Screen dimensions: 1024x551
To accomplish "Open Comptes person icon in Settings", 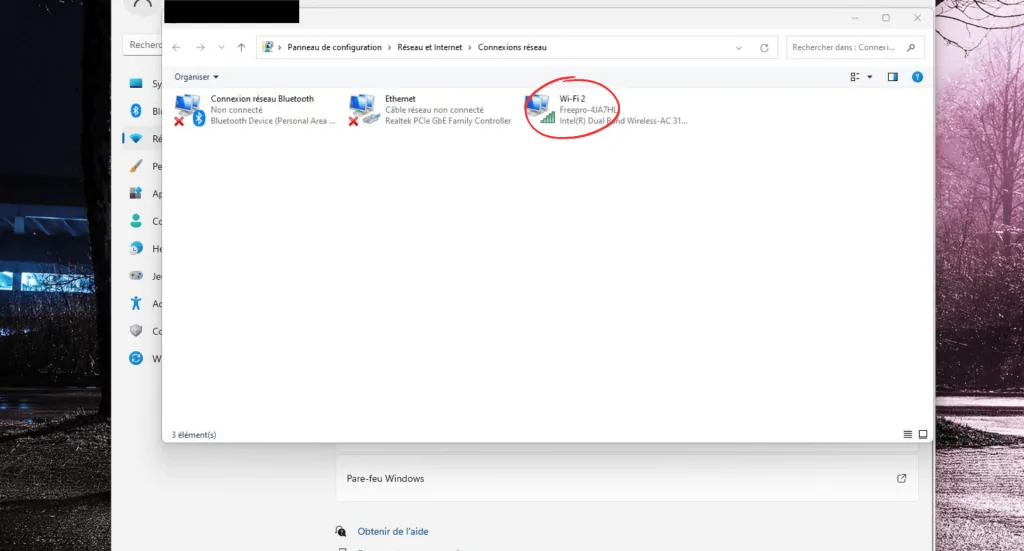I will click(x=136, y=221).
